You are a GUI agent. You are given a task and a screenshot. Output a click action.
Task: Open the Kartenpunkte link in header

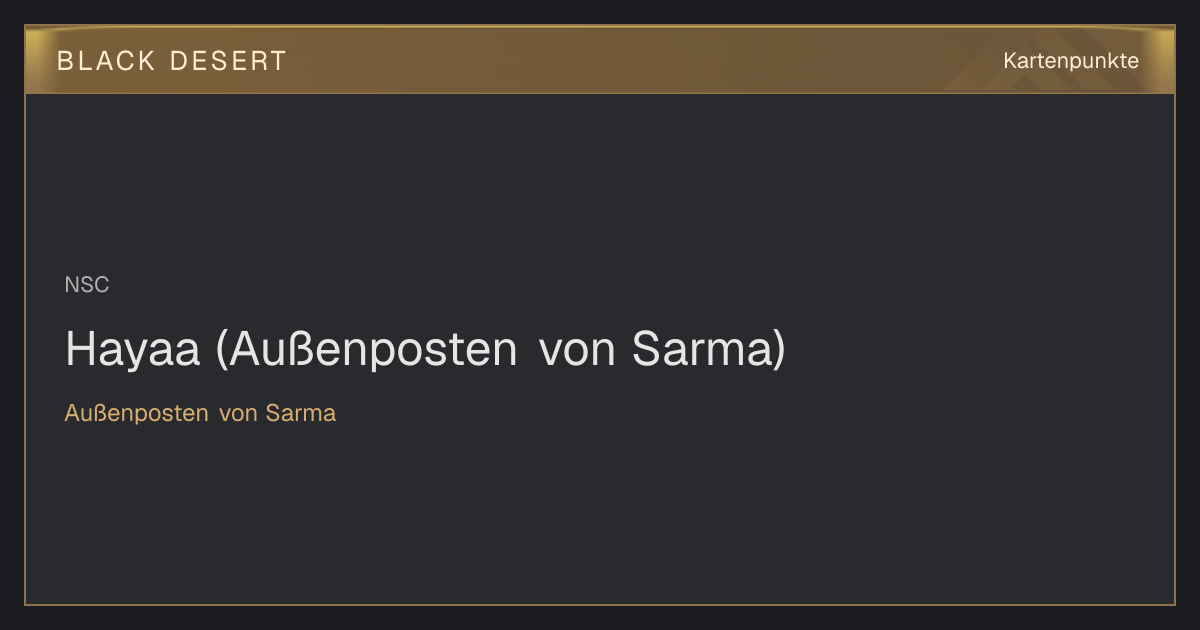1071,61
